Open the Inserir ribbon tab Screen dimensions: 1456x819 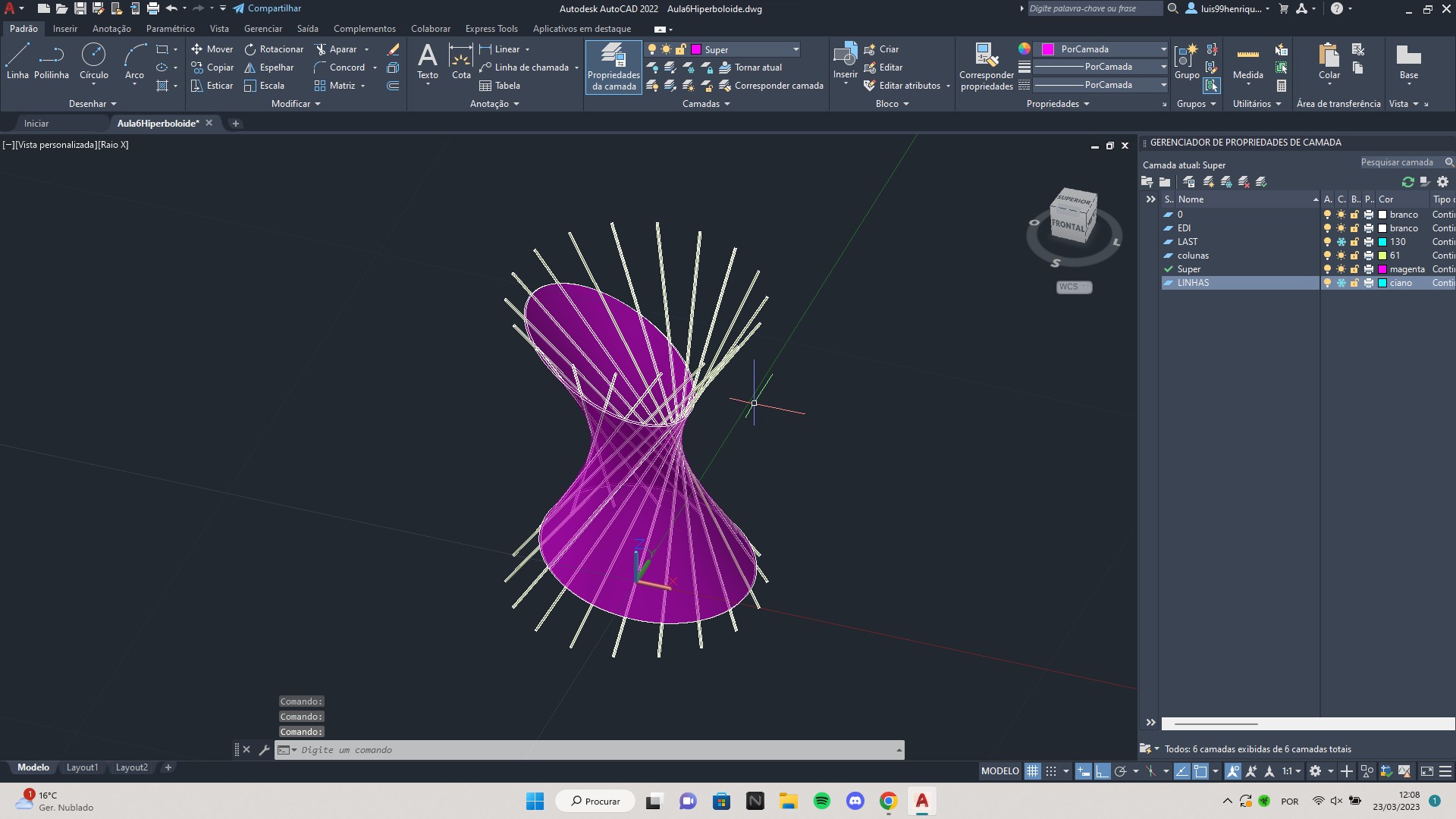pyautogui.click(x=65, y=29)
